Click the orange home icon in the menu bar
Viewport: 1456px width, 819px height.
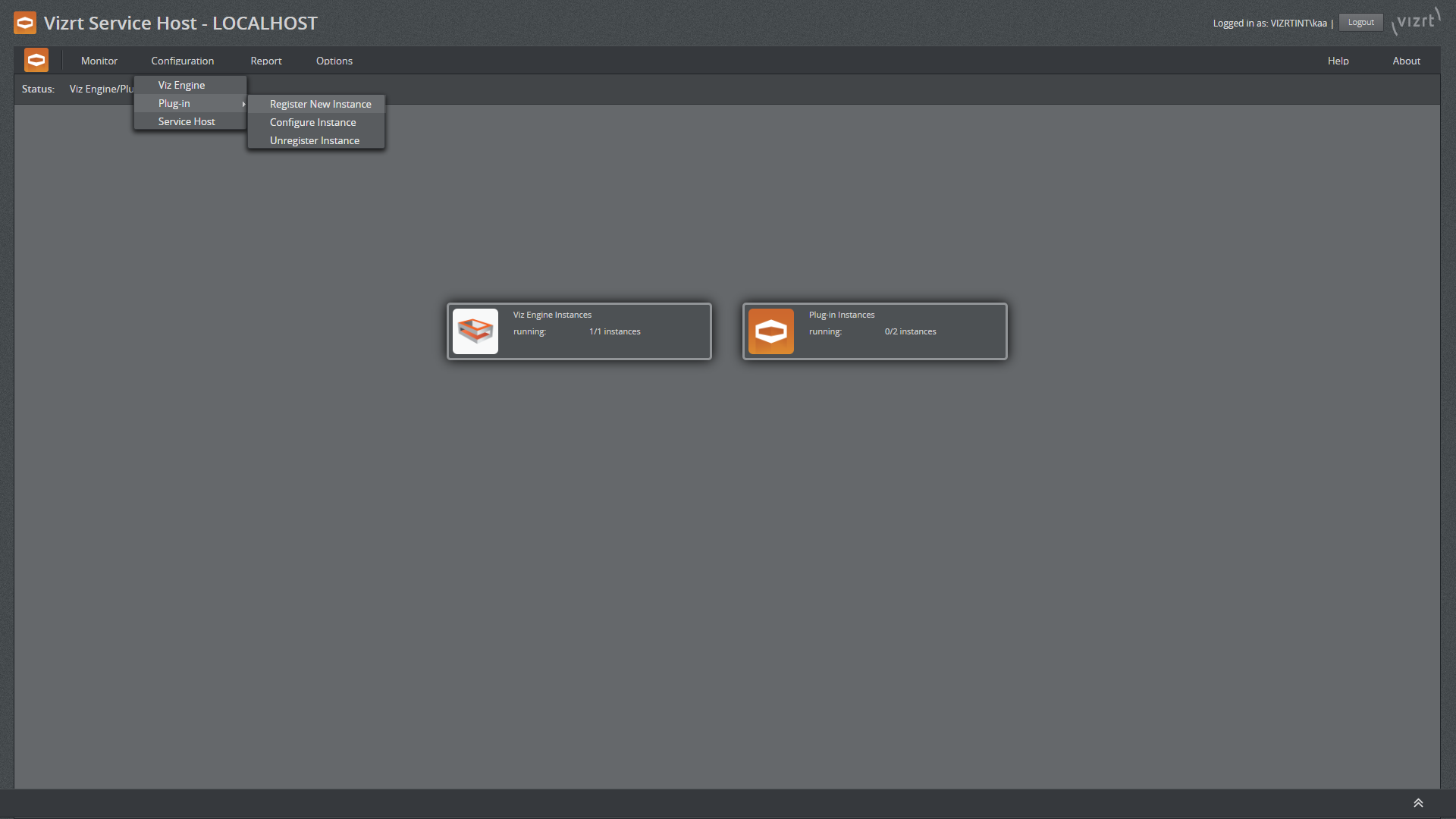pos(36,60)
